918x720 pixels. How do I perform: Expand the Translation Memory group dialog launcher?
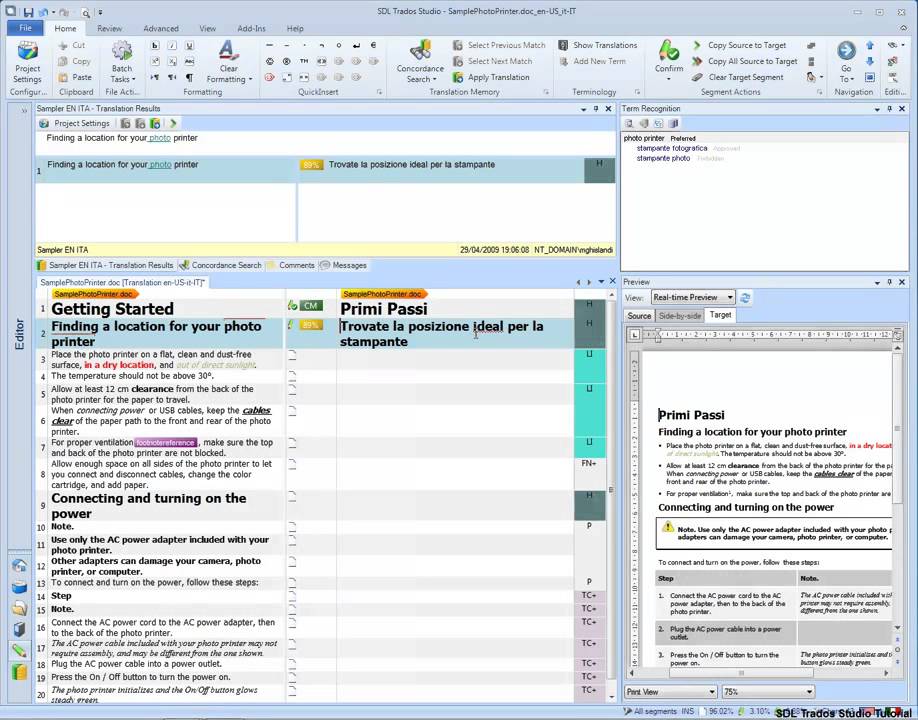click(546, 92)
